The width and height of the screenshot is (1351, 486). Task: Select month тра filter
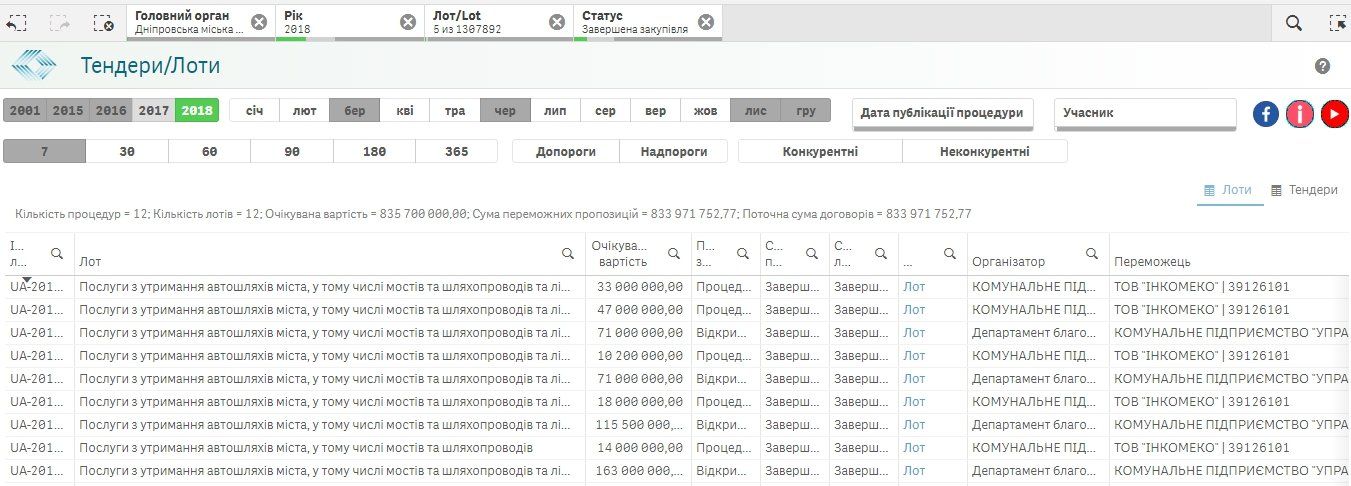(x=455, y=111)
